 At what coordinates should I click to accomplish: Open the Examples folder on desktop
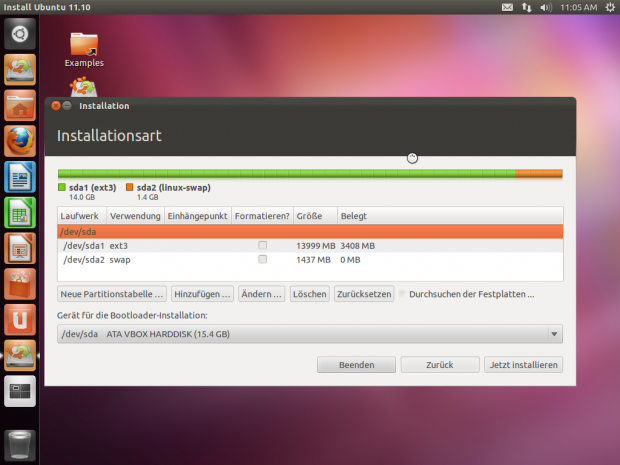84,49
